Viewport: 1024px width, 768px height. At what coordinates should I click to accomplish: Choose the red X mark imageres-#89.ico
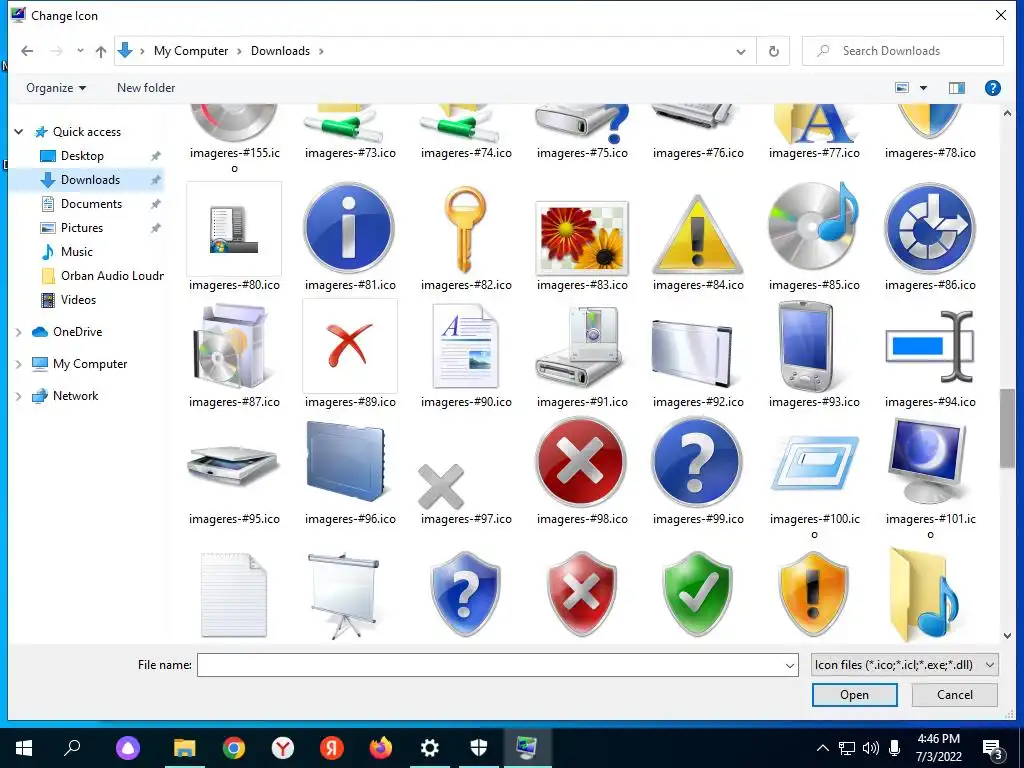tap(349, 346)
